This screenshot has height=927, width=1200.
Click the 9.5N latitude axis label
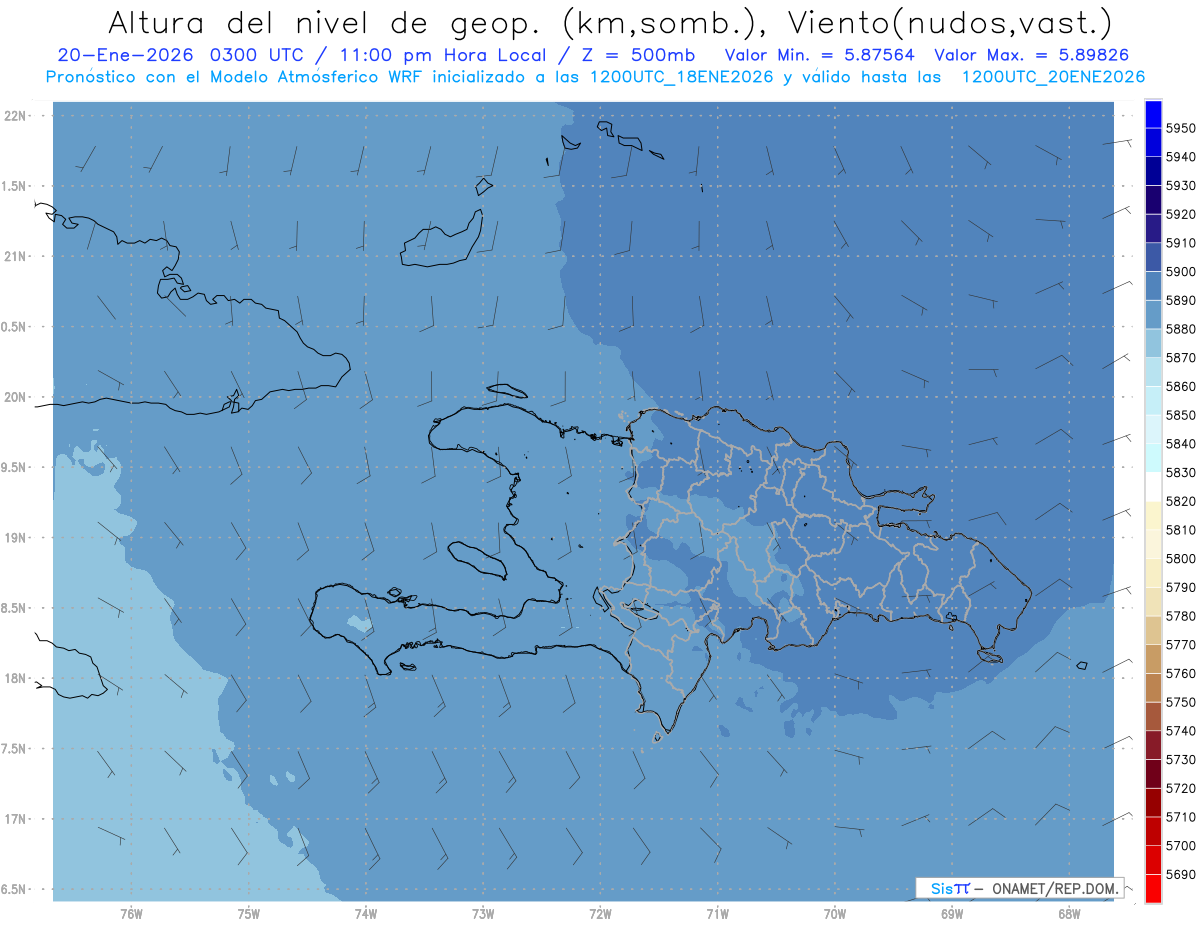click(14, 467)
